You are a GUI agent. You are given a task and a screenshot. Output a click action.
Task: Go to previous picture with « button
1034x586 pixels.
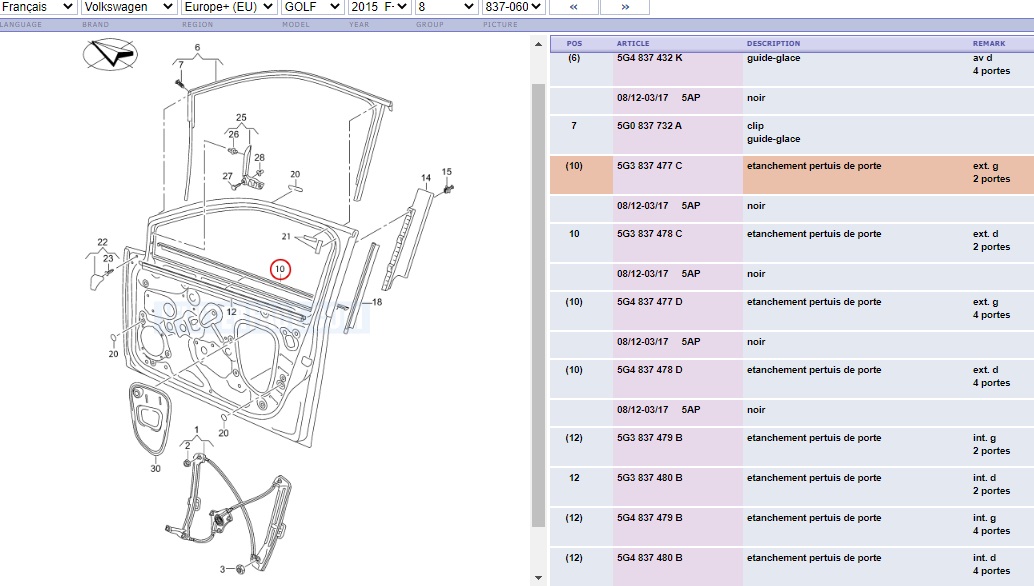point(574,7)
